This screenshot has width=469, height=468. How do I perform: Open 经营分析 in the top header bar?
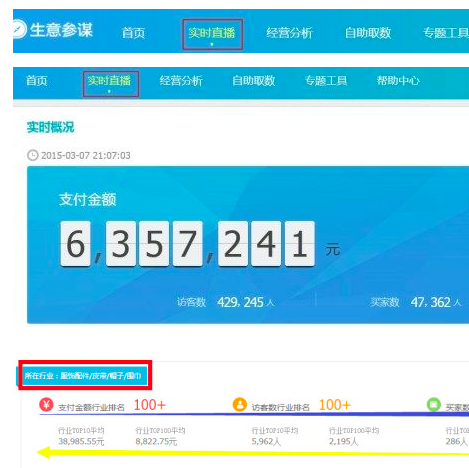click(289, 33)
